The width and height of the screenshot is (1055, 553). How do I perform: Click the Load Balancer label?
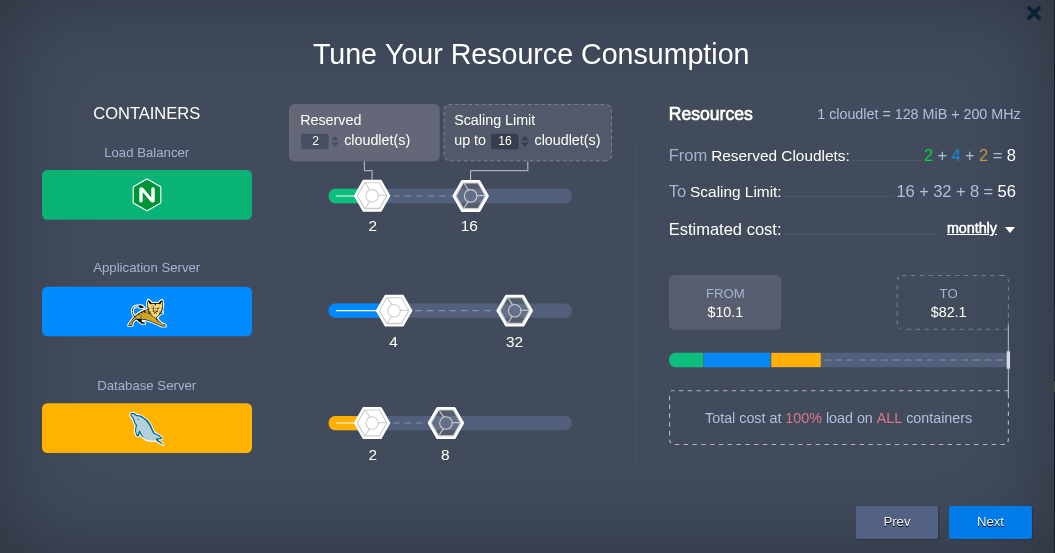click(147, 153)
